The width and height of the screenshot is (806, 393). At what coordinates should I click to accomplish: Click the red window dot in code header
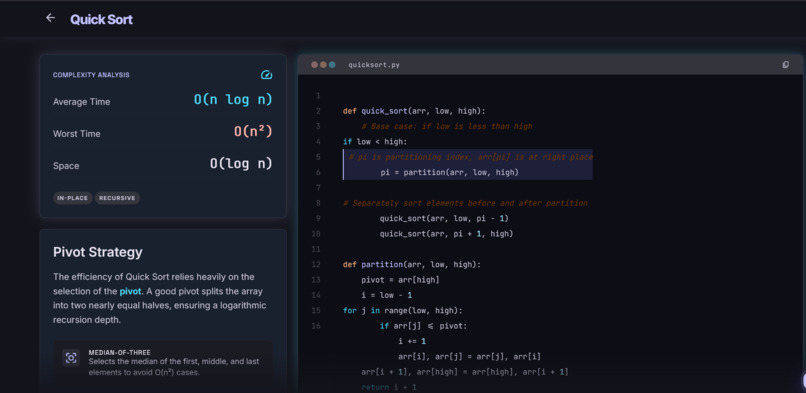[x=314, y=65]
